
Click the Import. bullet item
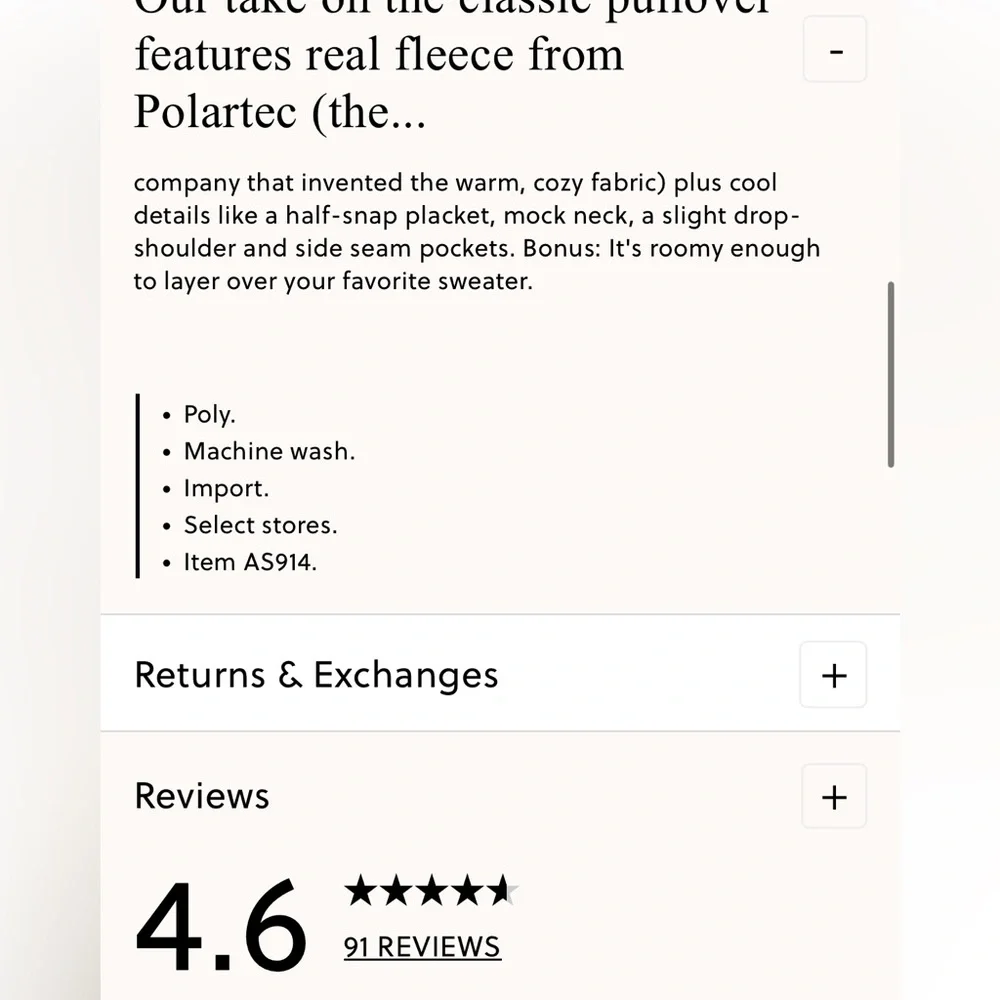click(x=226, y=489)
